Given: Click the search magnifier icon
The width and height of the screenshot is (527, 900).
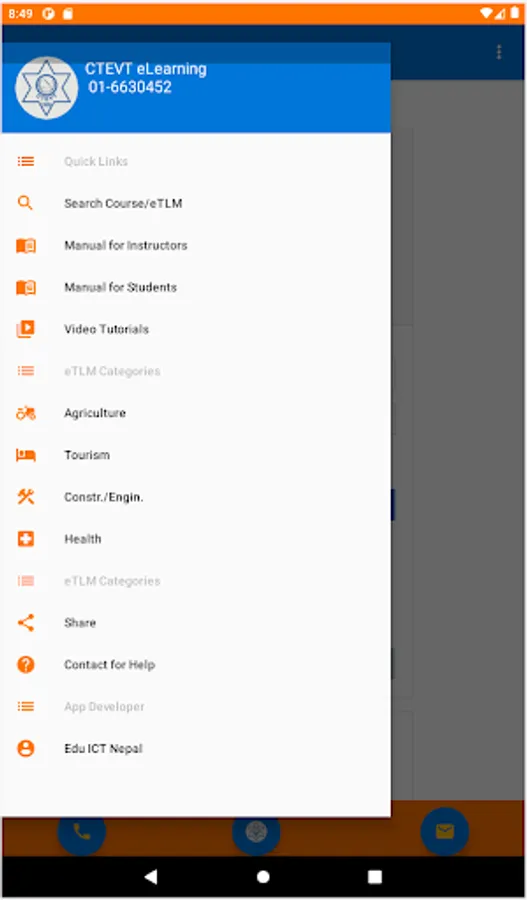Looking at the screenshot, I should tap(25, 203).
